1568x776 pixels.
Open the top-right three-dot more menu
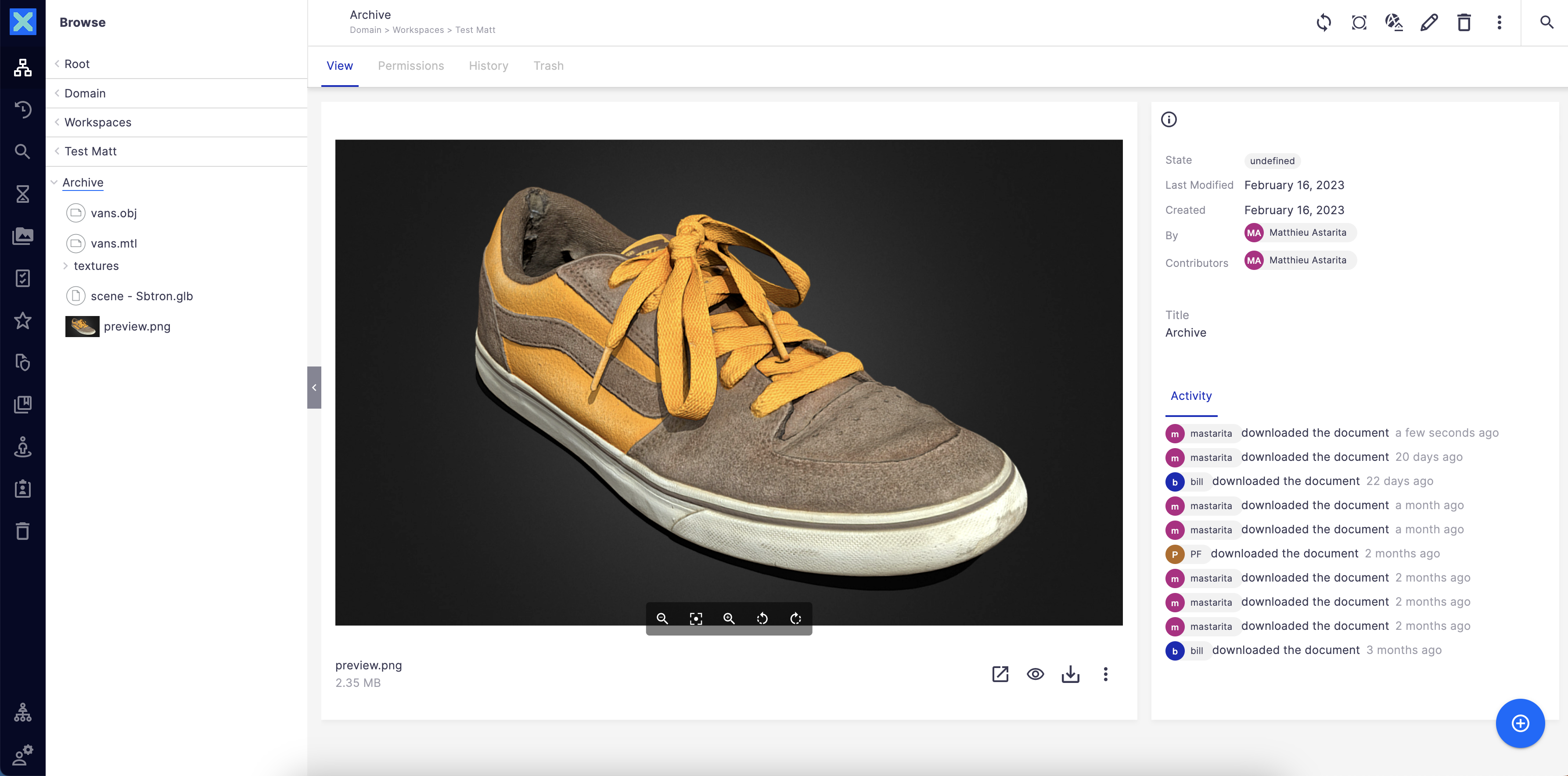pos(1499,23)
